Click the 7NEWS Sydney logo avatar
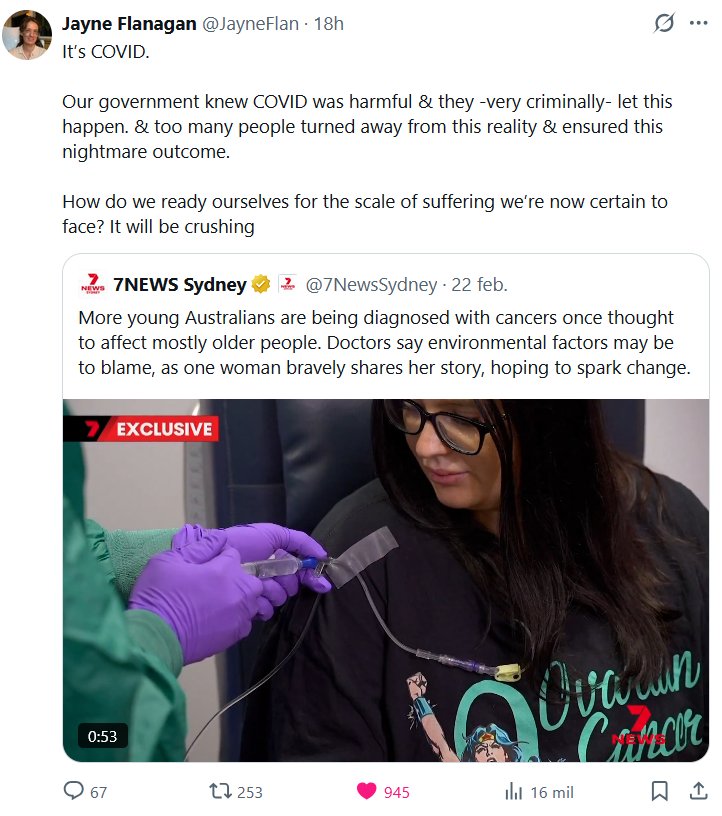This screenshot has height=816, width=722. point(93,284)
